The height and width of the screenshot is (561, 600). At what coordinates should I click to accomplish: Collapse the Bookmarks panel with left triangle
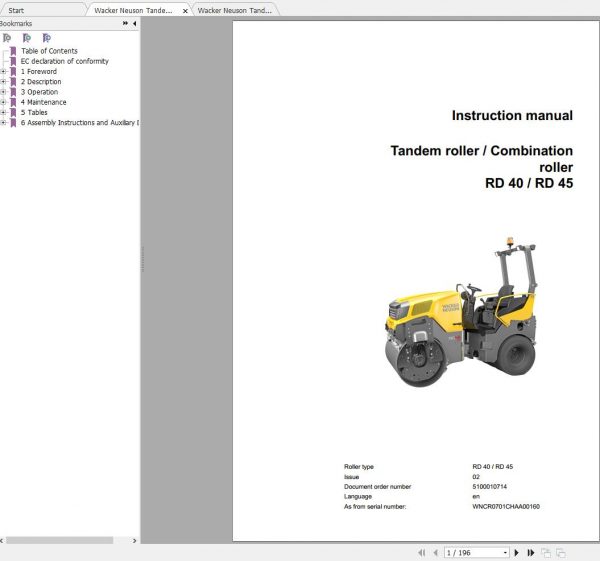point(134,23)
